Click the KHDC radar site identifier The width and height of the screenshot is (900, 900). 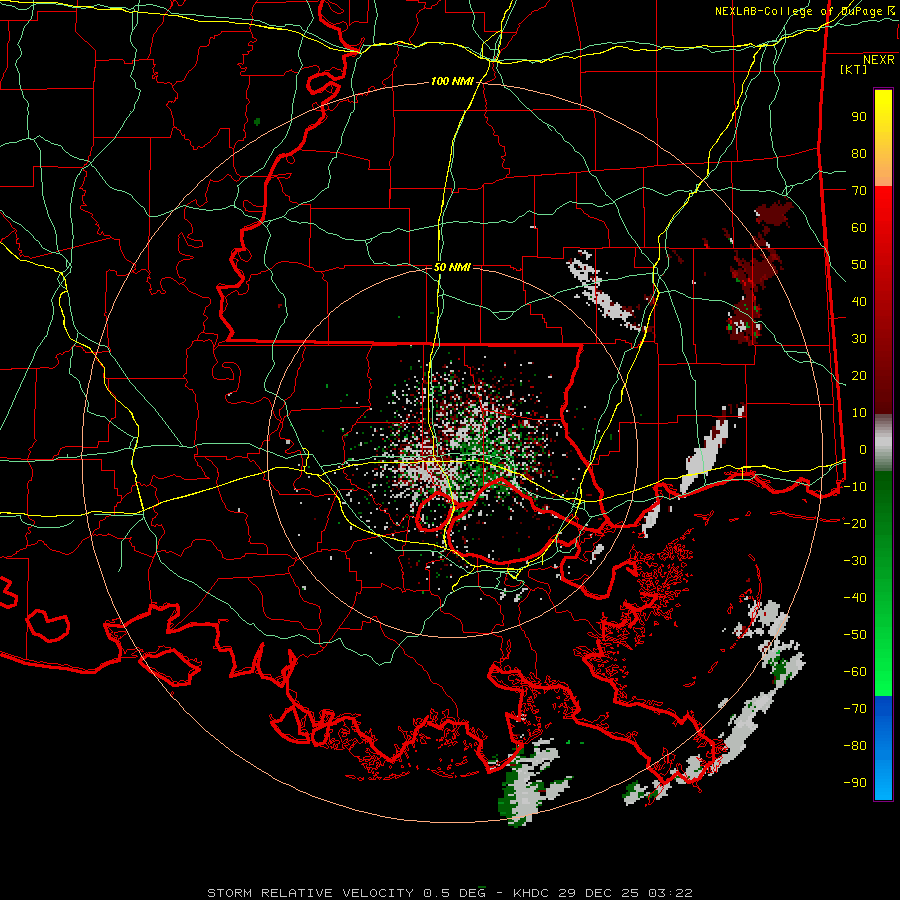point(532,893)
